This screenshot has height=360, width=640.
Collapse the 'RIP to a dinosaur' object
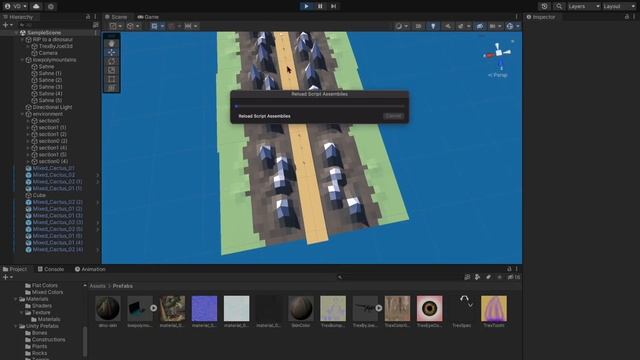22,40
